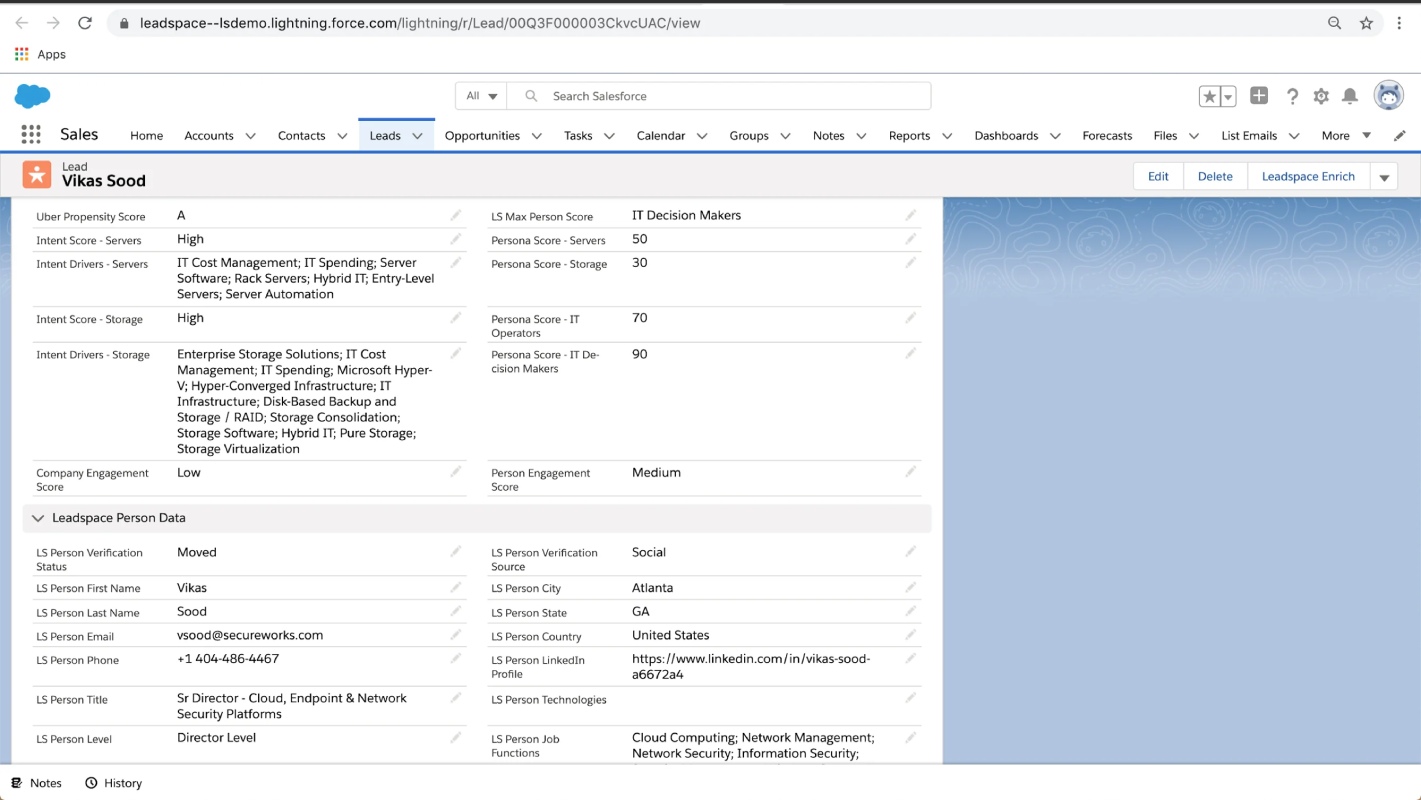Viewport: 1421px width, 800px height.
Task: Edit LS Max Person Score pencil icon
Action: (910, 215)
